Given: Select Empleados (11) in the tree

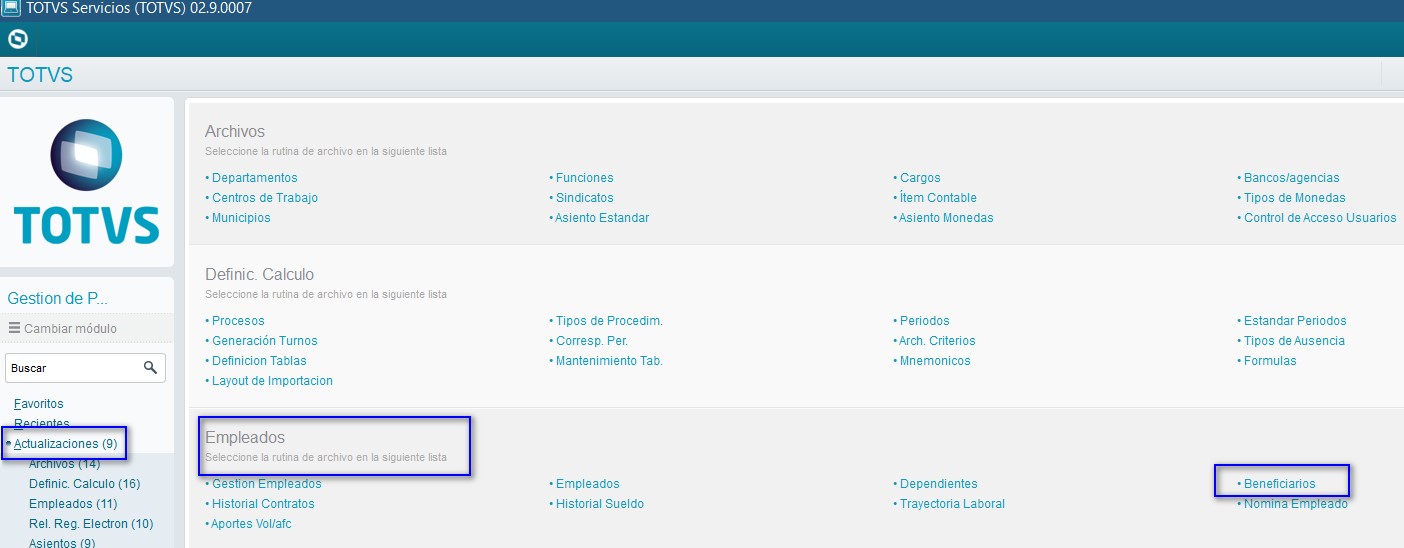Looking at the screenshot, I should tap(73, 504).
